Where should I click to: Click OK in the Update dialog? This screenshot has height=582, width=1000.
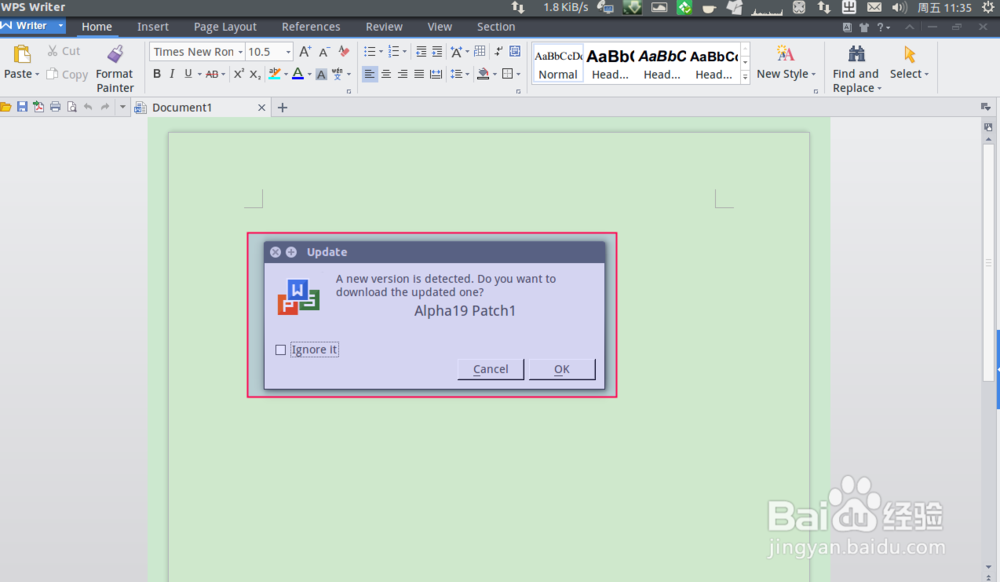[x=562, y=369]
